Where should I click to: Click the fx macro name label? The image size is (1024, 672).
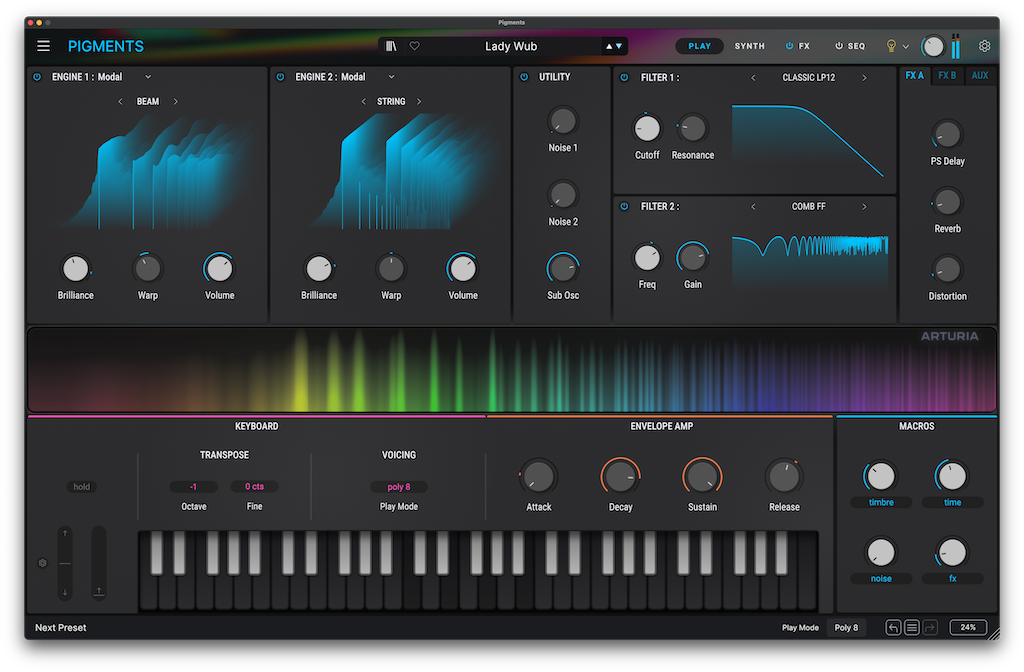point(952,579)
